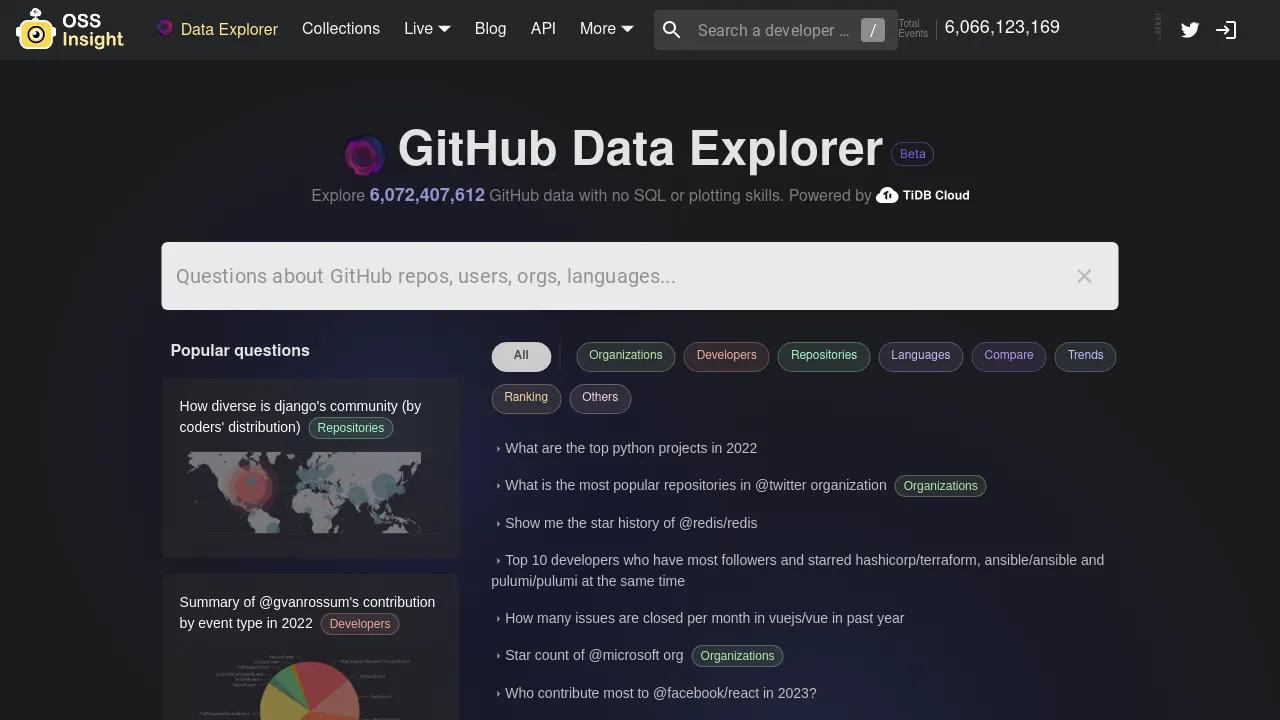Filter by Trends chip
Image resolution: width=1280 pixels, height=720 pixels.
(1085, 356)
